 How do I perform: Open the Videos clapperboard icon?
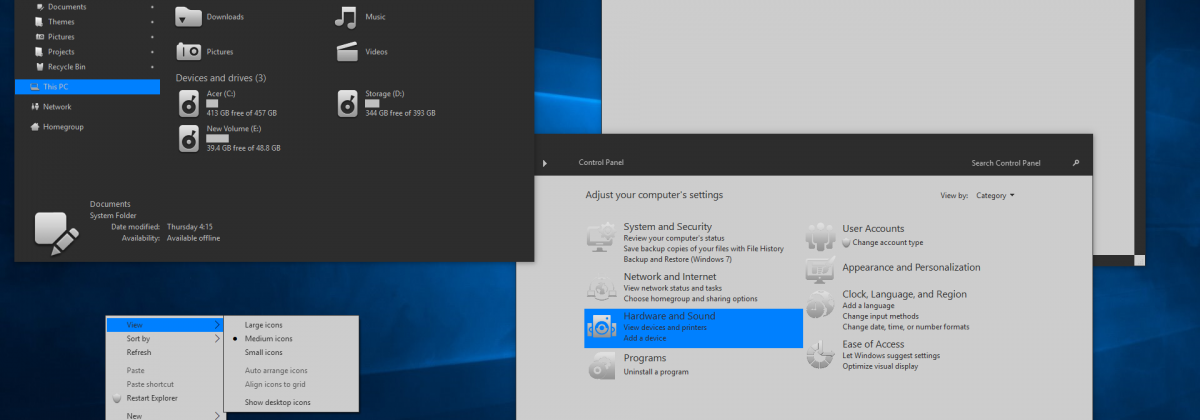click(347, 51)
